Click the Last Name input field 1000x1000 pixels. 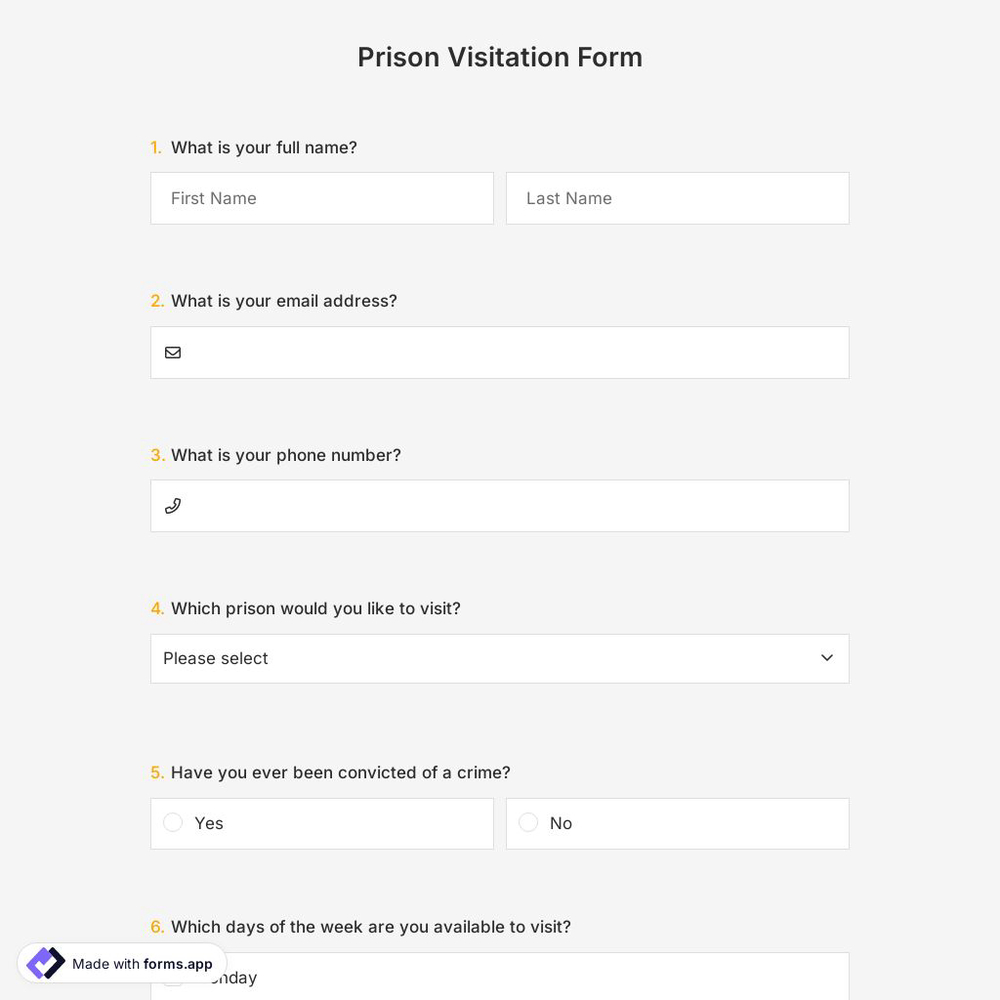[x=677, y=198]
